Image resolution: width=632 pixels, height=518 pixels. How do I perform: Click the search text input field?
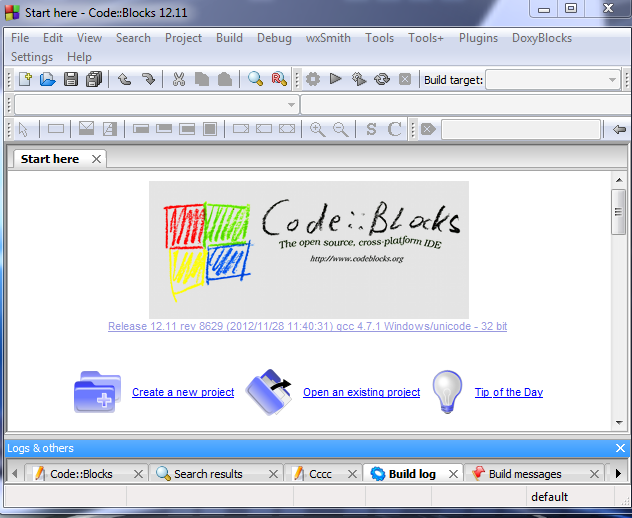(521, 129)
